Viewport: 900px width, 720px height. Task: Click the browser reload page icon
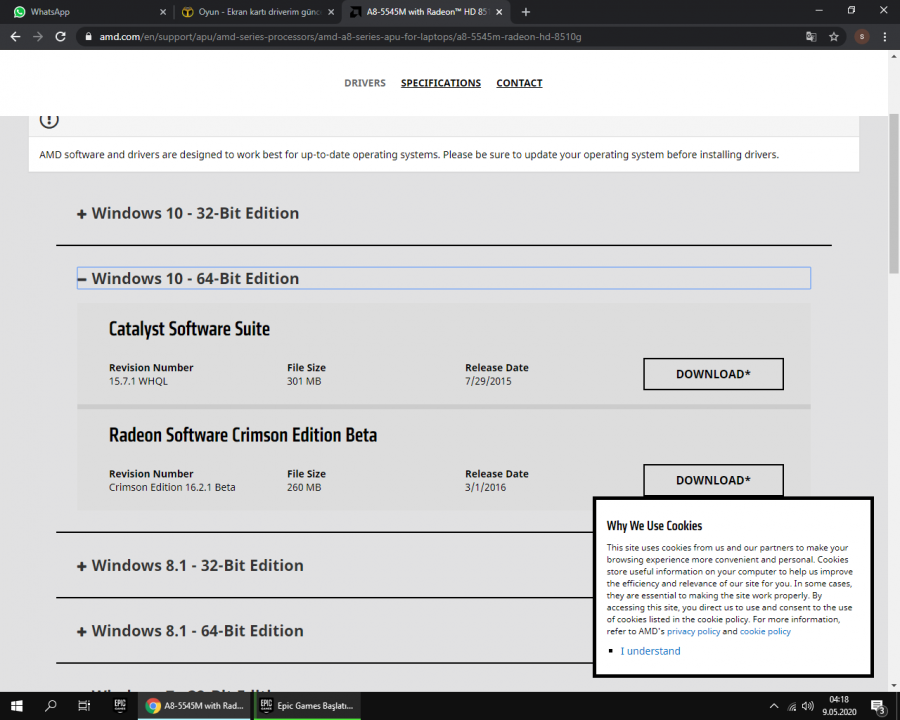(60, 36)
